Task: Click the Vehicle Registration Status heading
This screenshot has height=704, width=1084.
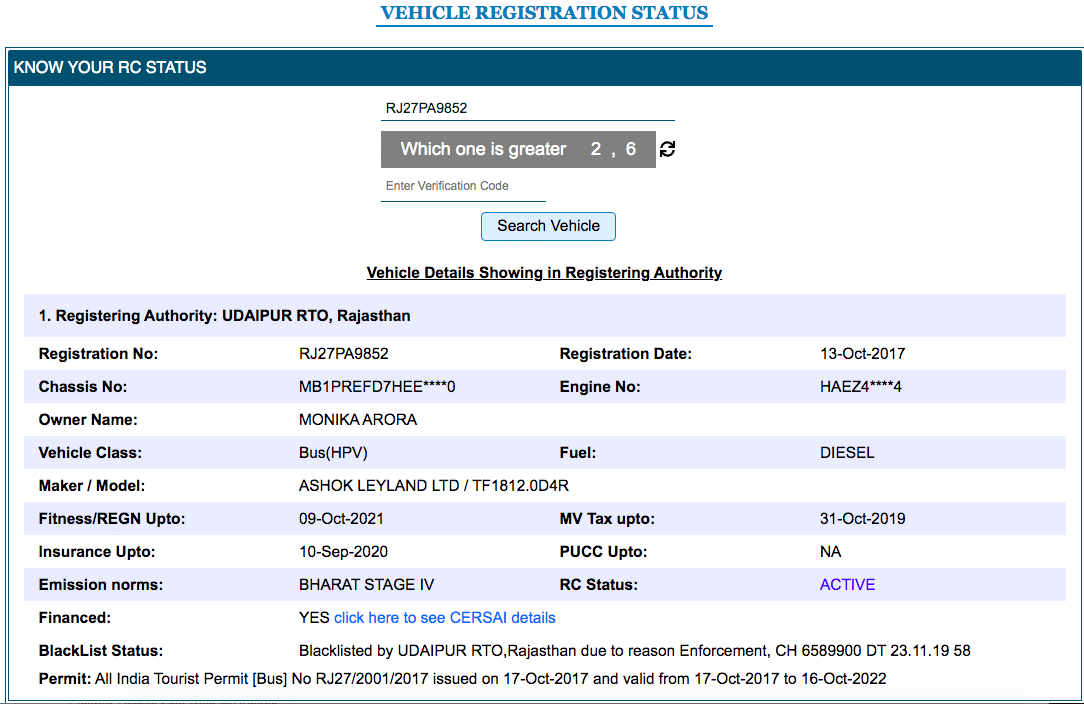Action: point(544,14)
